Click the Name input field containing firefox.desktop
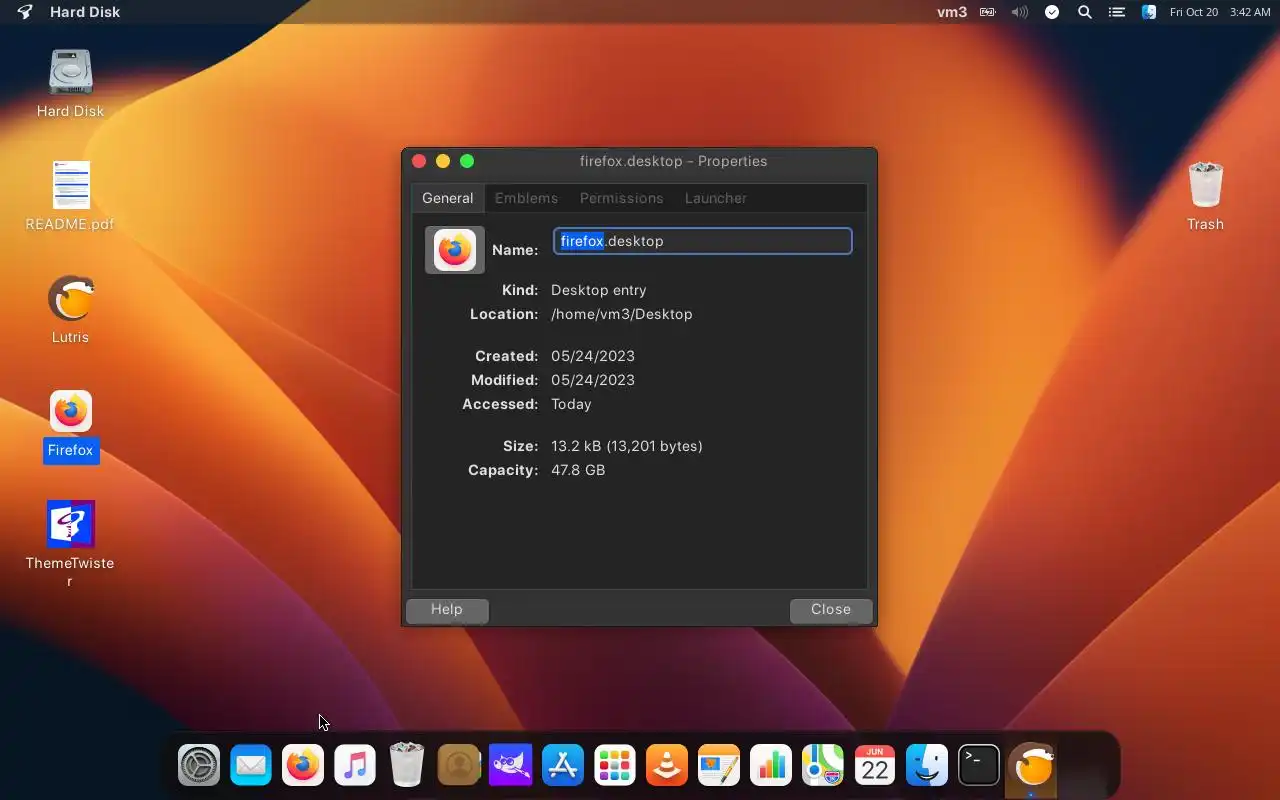This screenshot has height=800, width=1280. click(702, 241)
